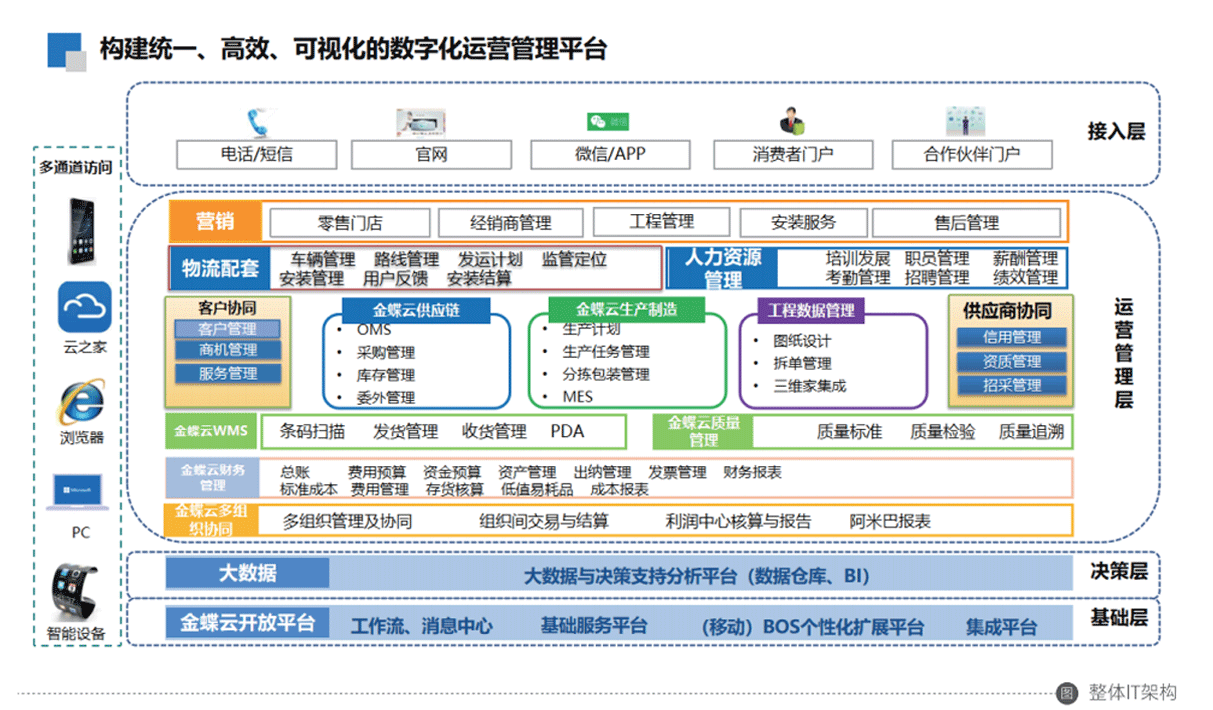Click the 售后管理 box
The width and height of the screenshot is (1213, 710).
pyautogui.click(x=966, y=223)
